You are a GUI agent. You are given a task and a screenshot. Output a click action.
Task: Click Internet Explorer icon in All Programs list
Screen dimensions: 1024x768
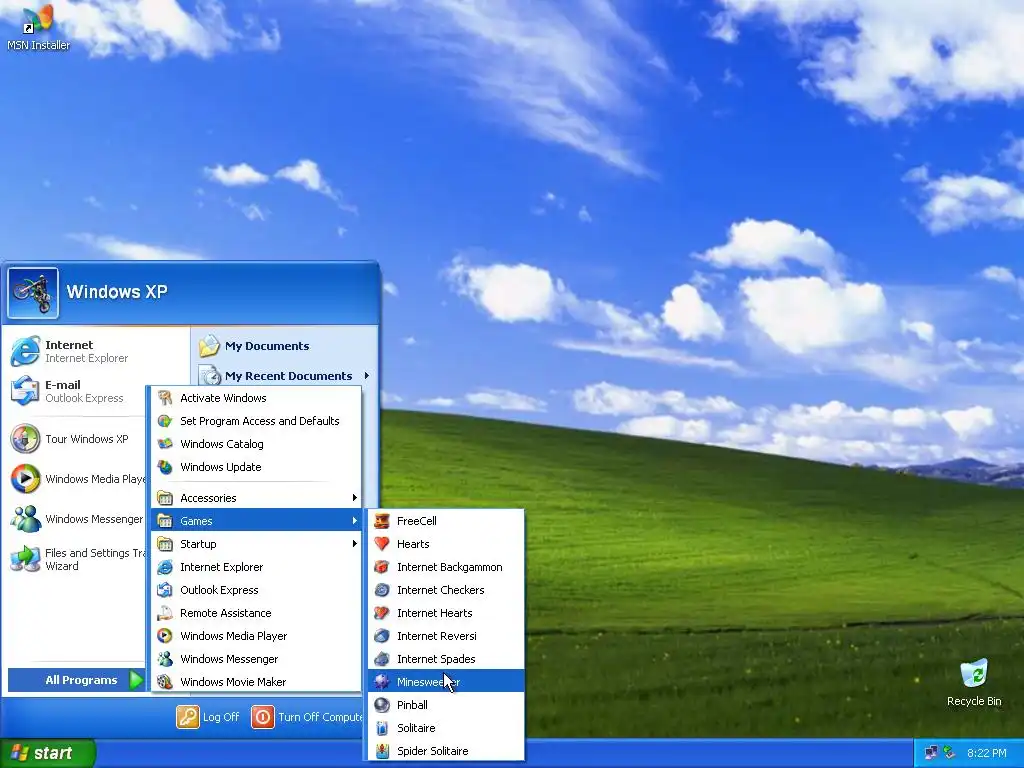(x=165, y=567)
